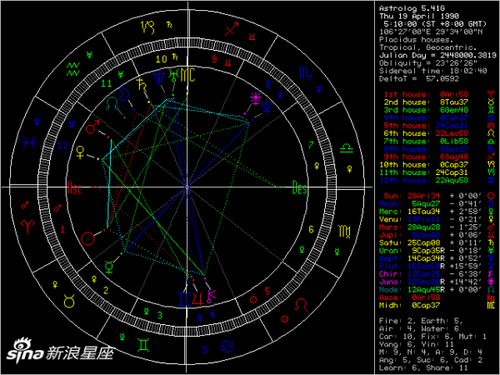Click the red Aries glyph on the outer ring

[x=28, y=226]
